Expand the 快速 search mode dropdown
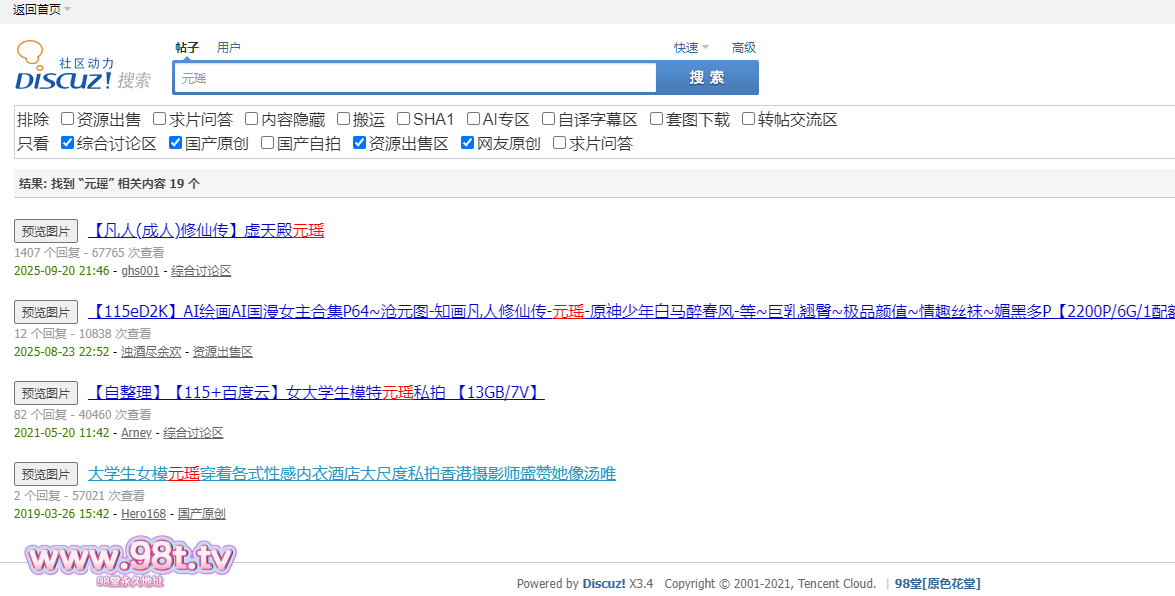1175x596 pixels. click(691, 48)
